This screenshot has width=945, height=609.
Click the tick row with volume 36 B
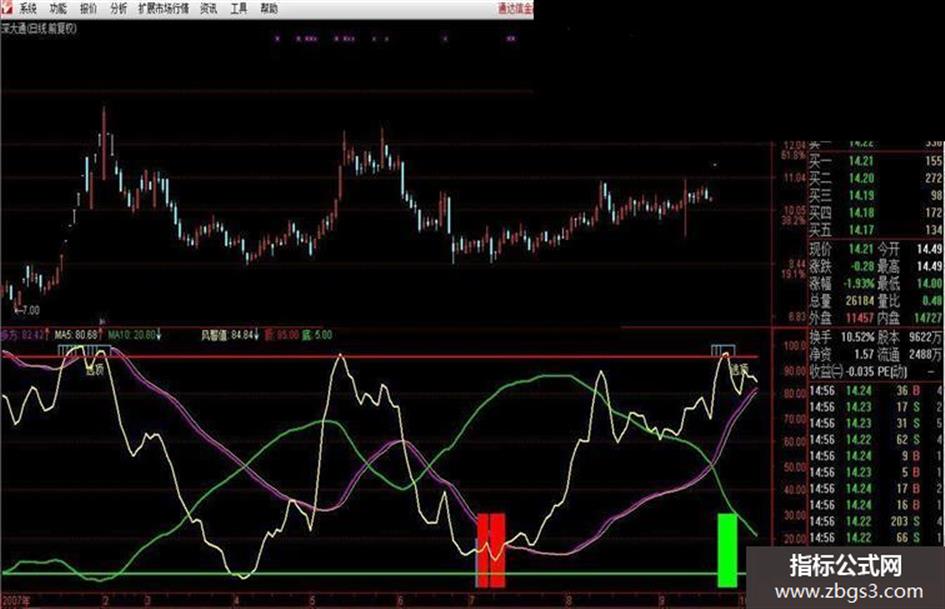(x=876, y=391)
